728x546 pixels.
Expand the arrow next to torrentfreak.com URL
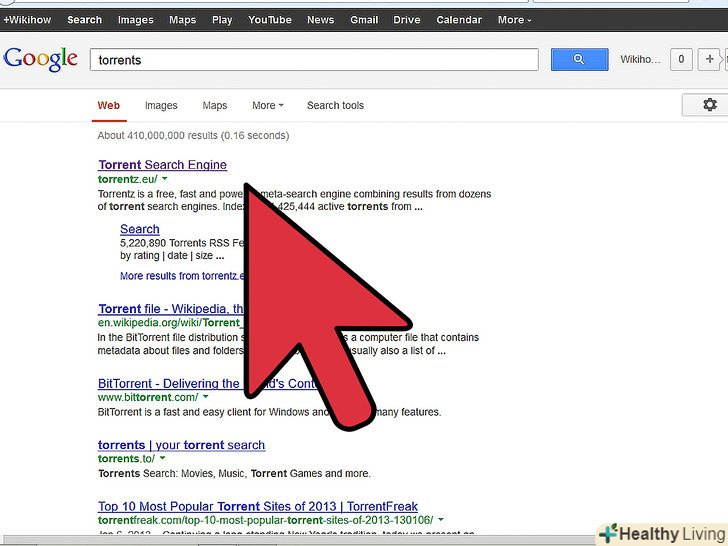(x=441, y=520)
